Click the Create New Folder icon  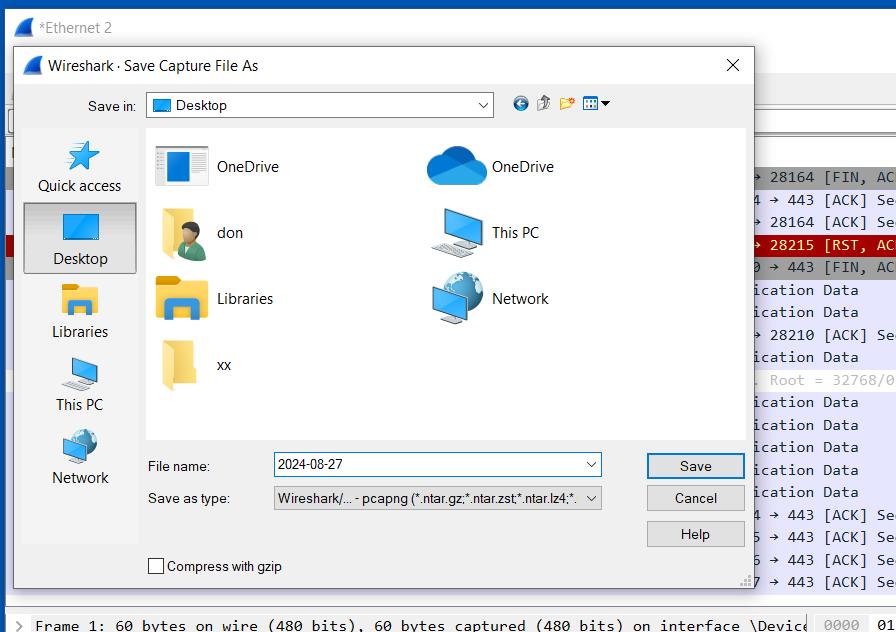click(x=567, y=104)
